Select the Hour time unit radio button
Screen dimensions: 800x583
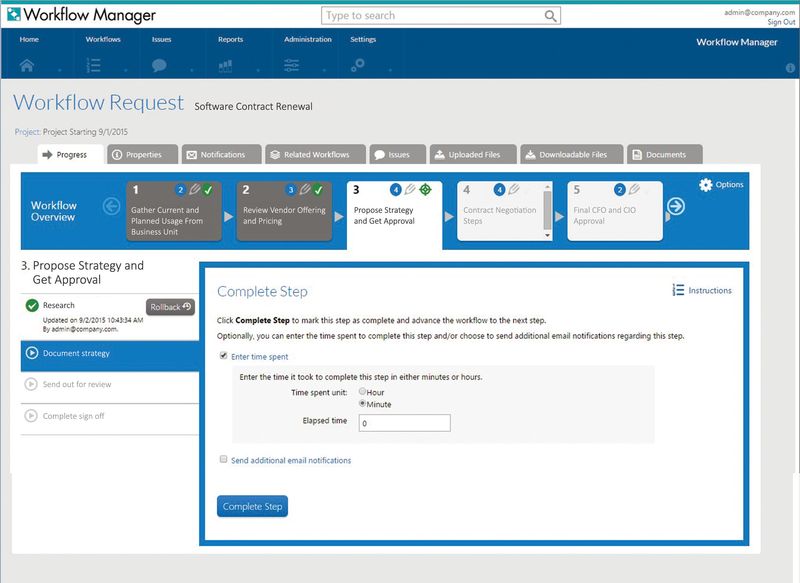click(364, 392)
